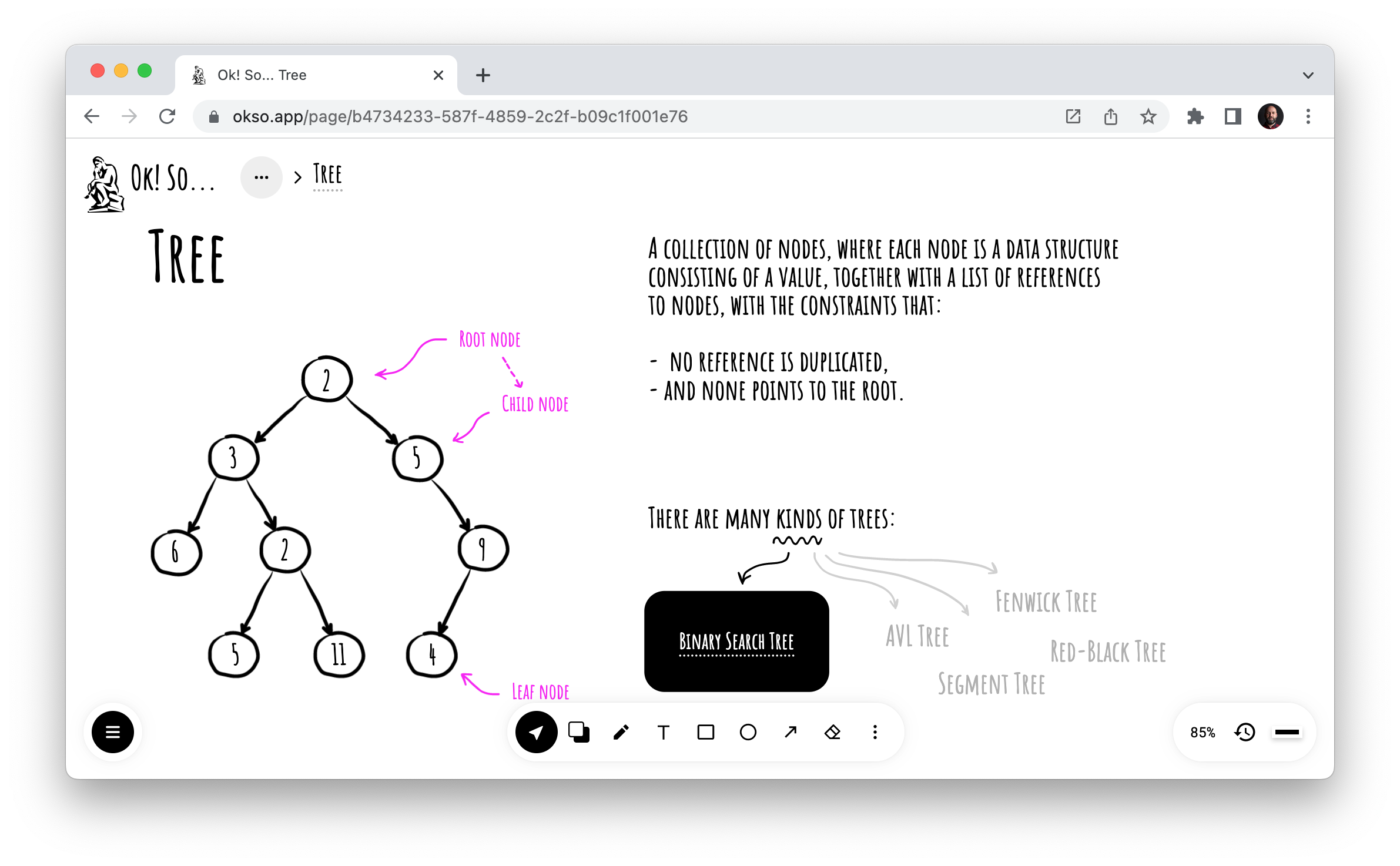Toggle the layers/frame tool
The height and width of the screenshot is (866, 1400).
(x=579, y=731)
